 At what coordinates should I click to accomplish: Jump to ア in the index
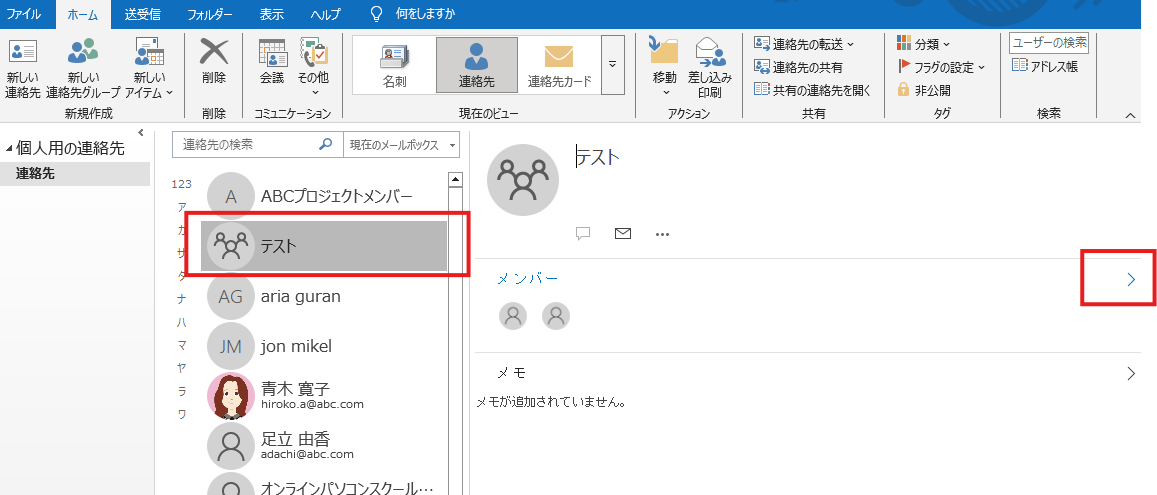182,207
